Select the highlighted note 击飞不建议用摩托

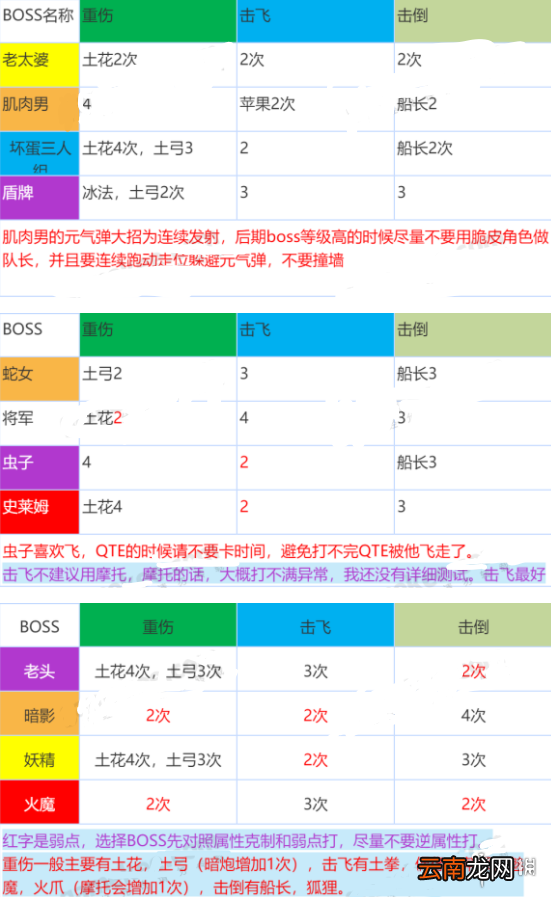point(273,574)
